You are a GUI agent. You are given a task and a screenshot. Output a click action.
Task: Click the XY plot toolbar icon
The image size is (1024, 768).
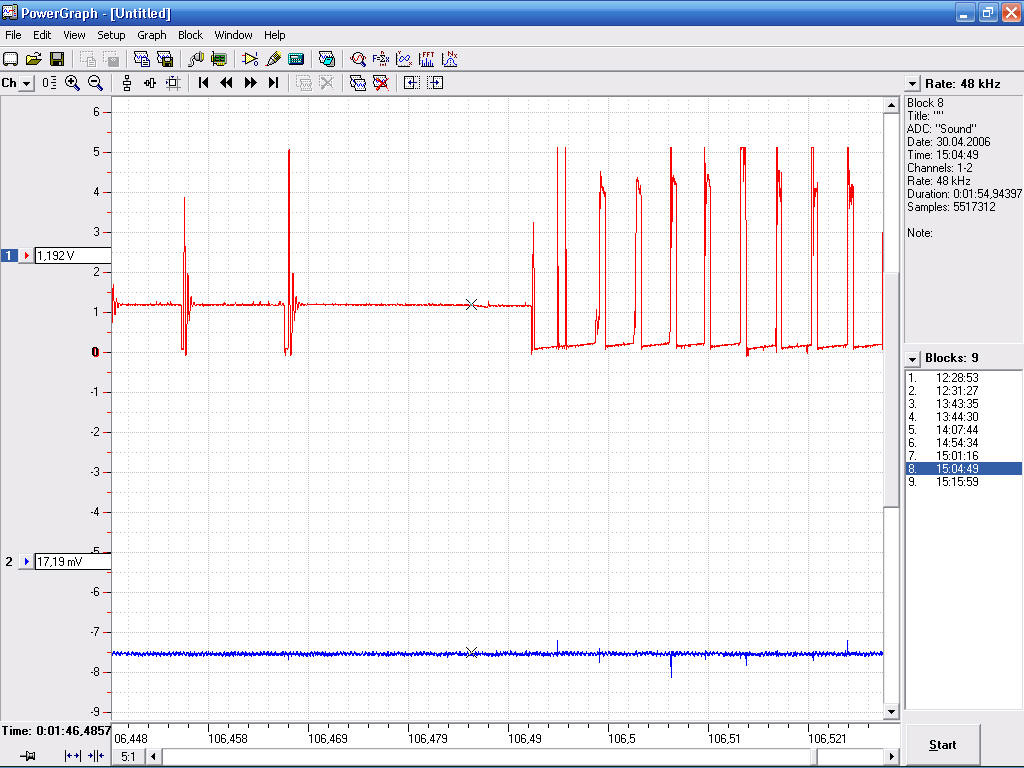pyautogui.click(x=404, y=59)
